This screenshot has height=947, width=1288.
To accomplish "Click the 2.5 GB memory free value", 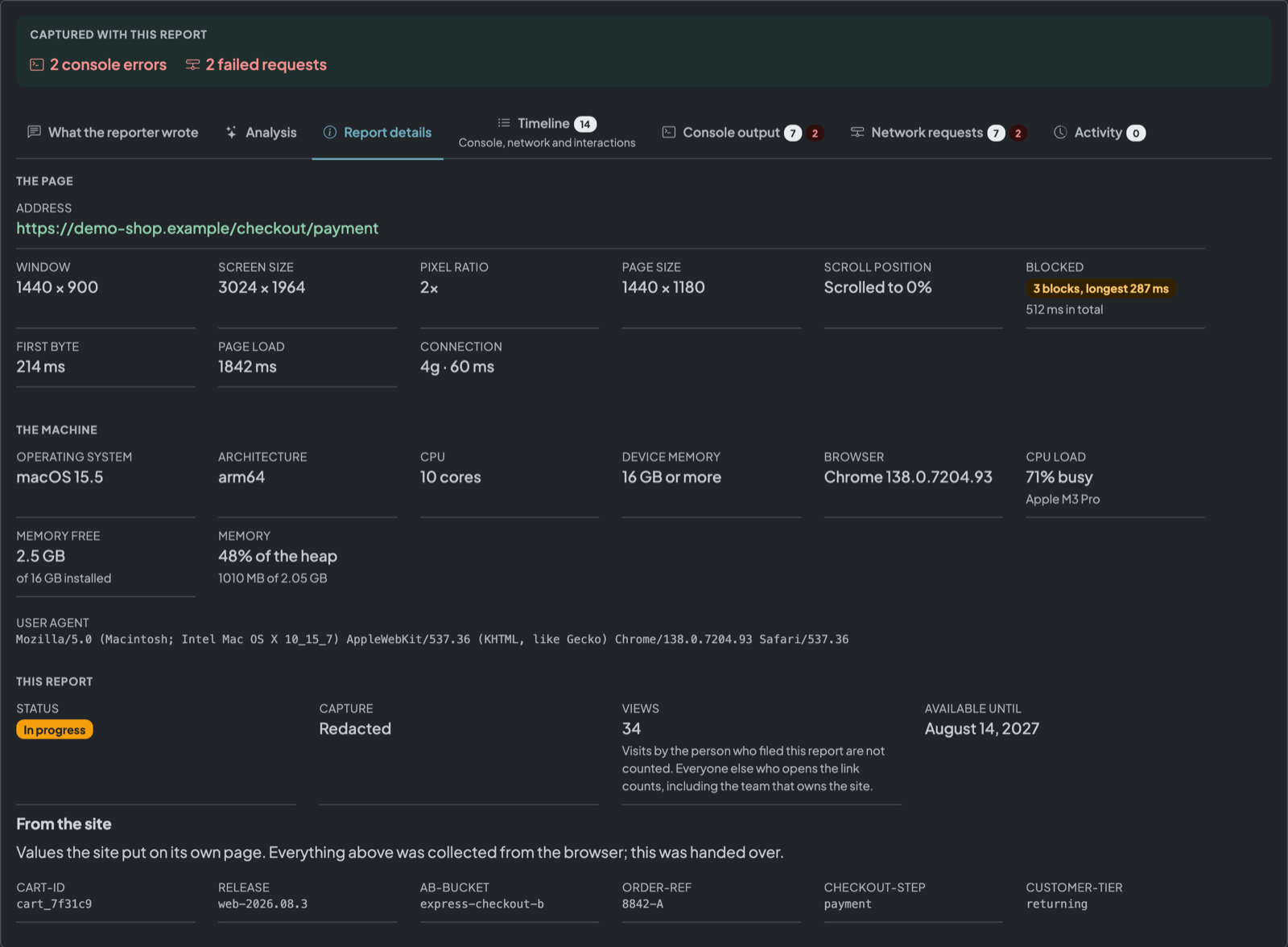I will (41, 556).
